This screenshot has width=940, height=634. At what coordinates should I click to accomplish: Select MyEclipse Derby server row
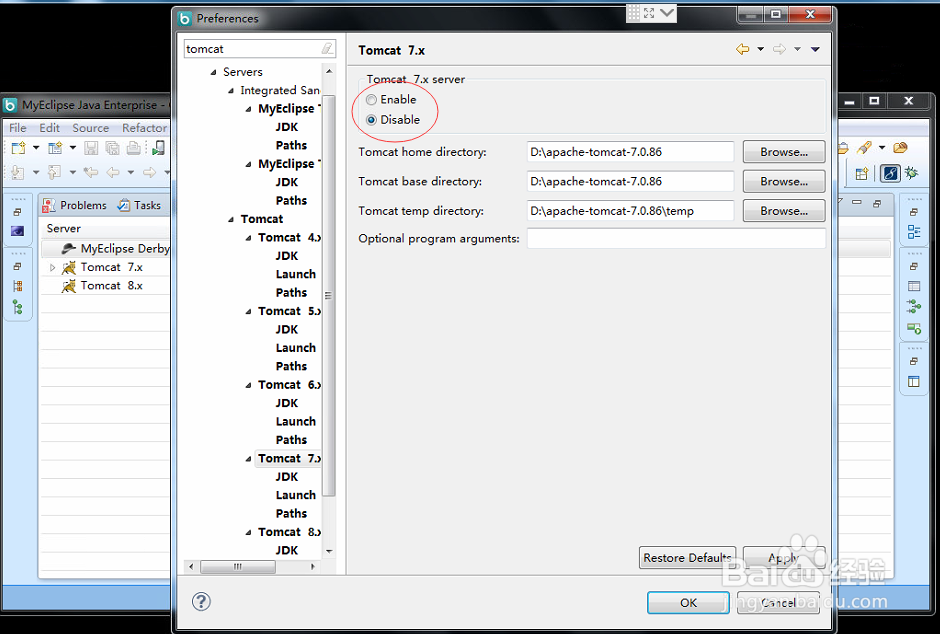click(106, 249)
